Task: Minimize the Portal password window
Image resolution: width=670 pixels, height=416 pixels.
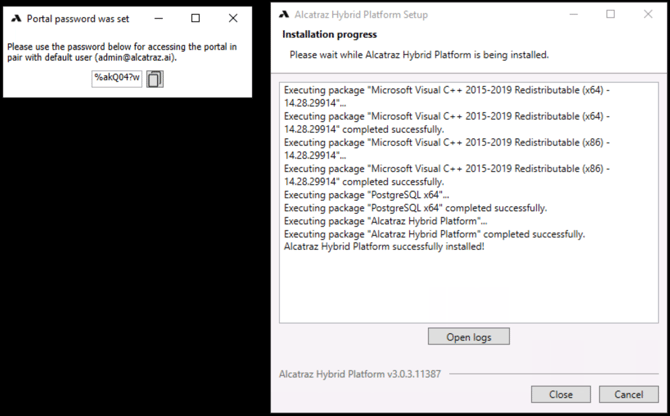Action: 158,18
